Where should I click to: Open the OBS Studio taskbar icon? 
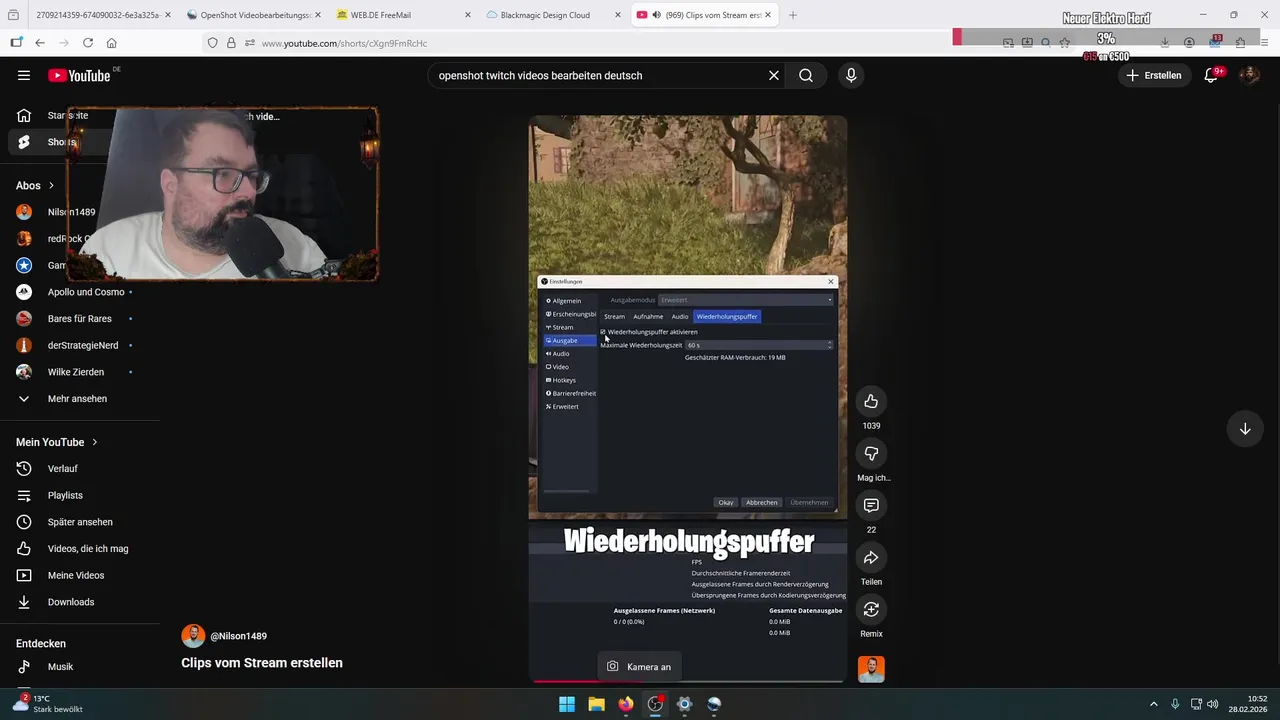click(x=655, y=704)
